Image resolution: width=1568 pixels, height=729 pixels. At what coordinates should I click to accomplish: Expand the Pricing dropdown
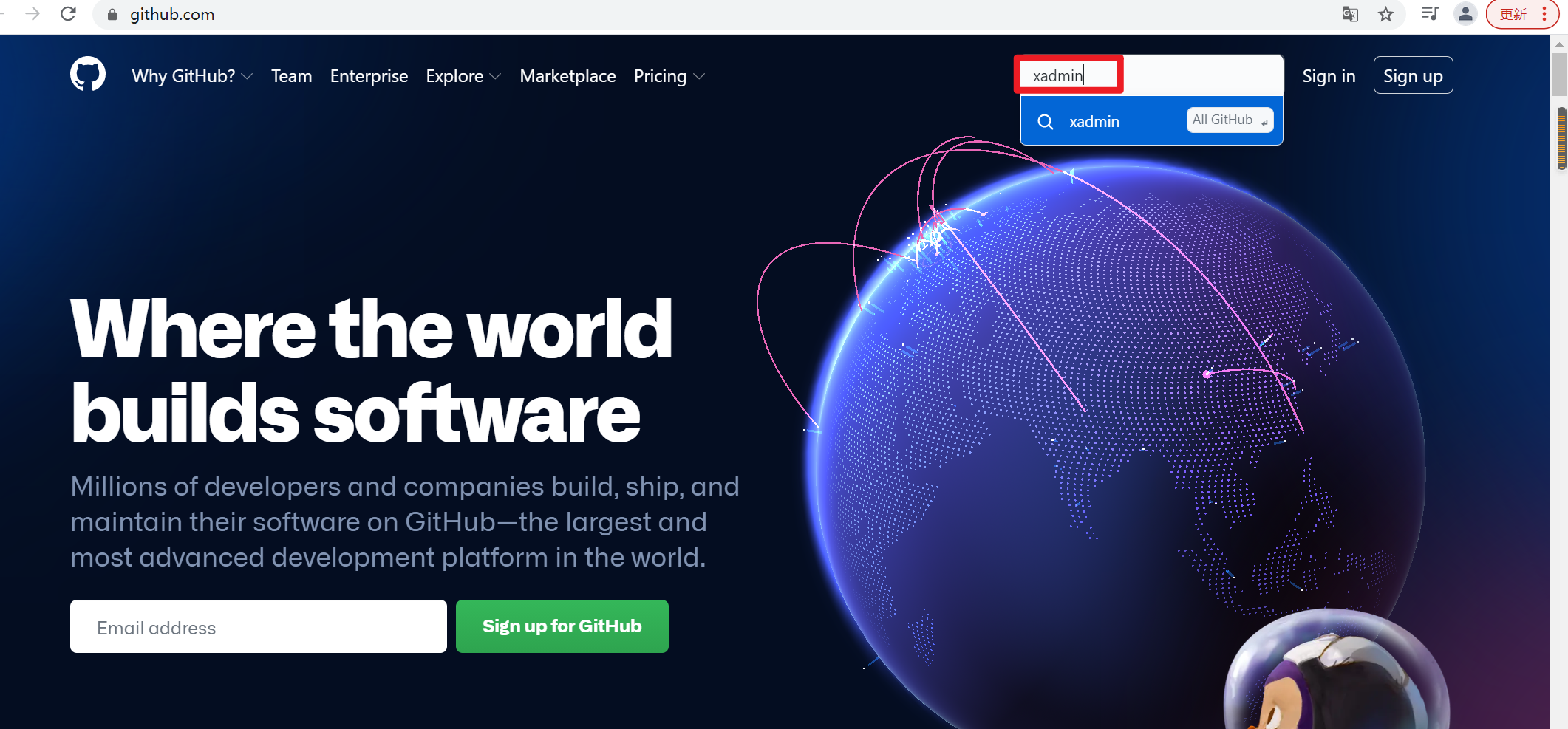669,76
